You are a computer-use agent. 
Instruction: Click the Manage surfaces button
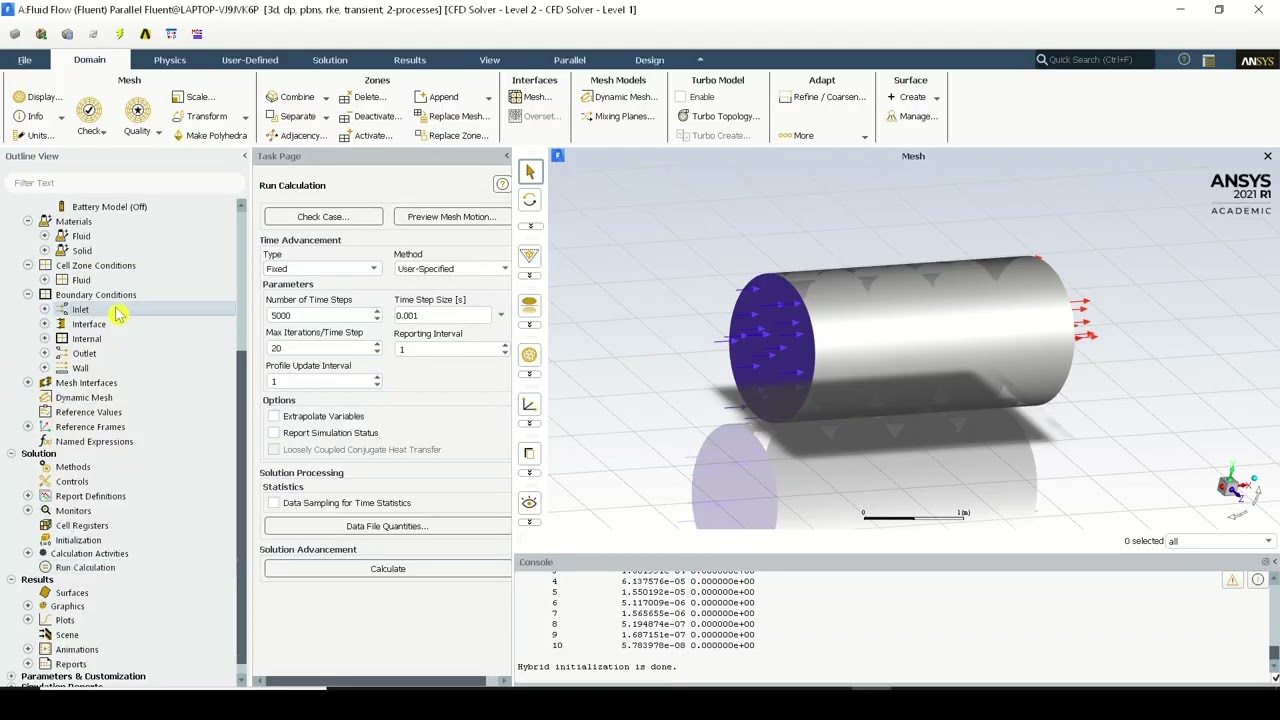(912, 116)
